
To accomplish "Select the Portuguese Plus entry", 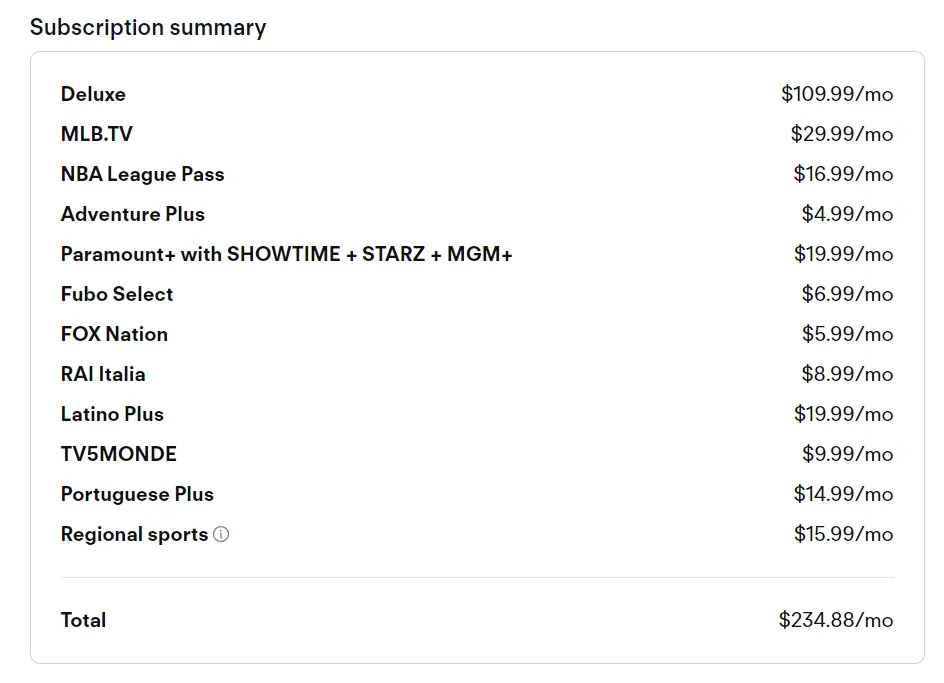I will 137,494.
